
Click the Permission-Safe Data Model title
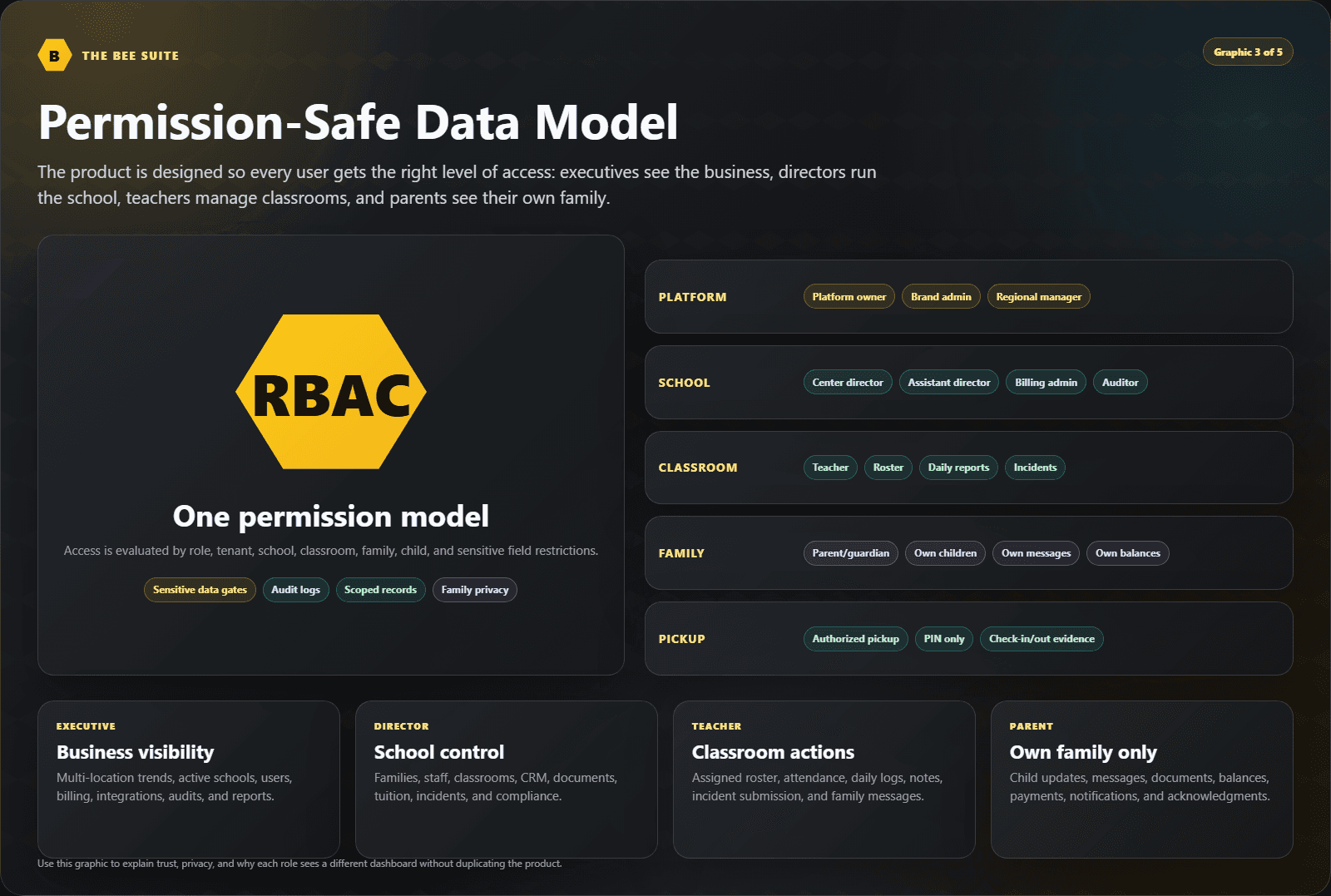(359, 122)
